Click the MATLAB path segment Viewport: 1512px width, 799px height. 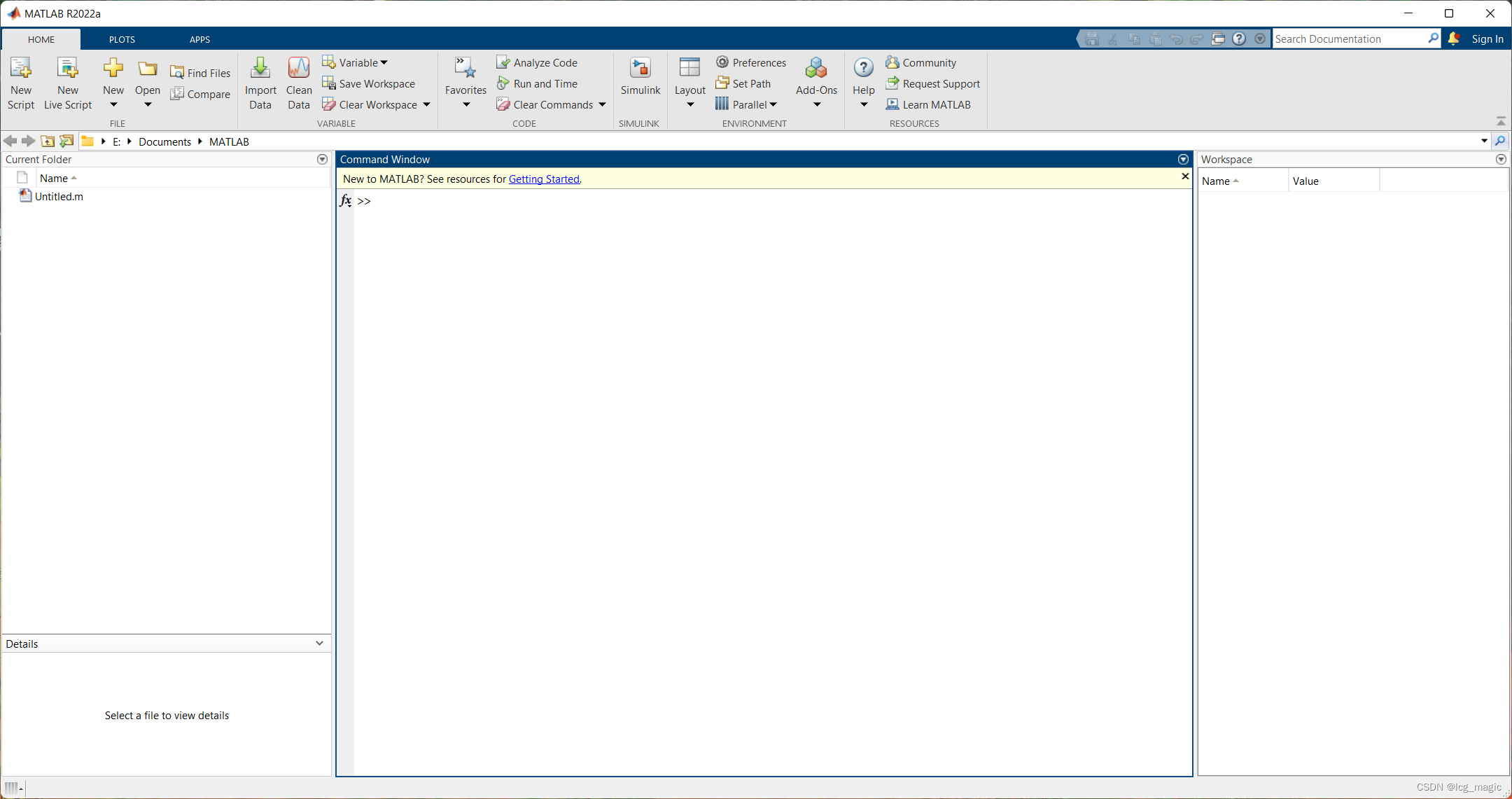tap(229, 141)
